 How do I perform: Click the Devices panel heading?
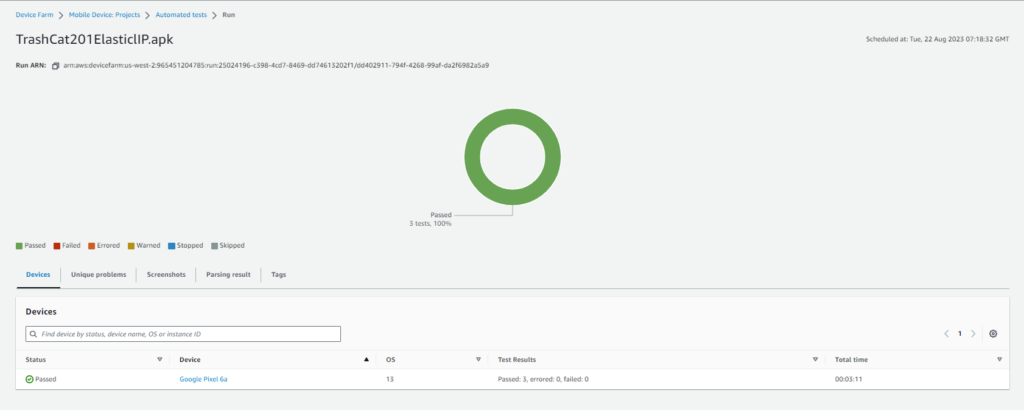[40, 313]
